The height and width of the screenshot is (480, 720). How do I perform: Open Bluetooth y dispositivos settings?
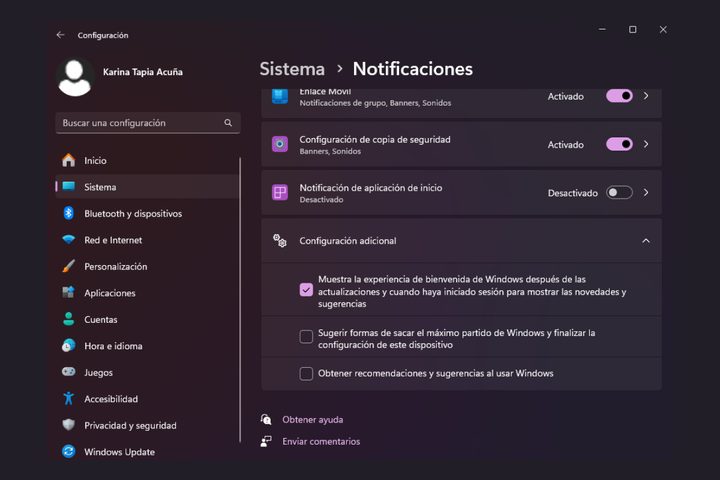pos(132,213)
